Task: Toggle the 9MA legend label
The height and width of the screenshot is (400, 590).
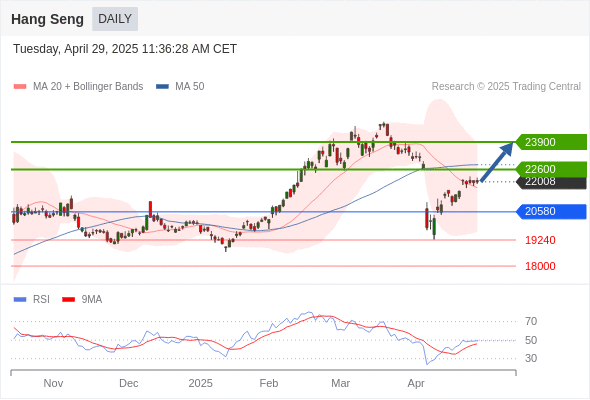Action: (92, 300)
